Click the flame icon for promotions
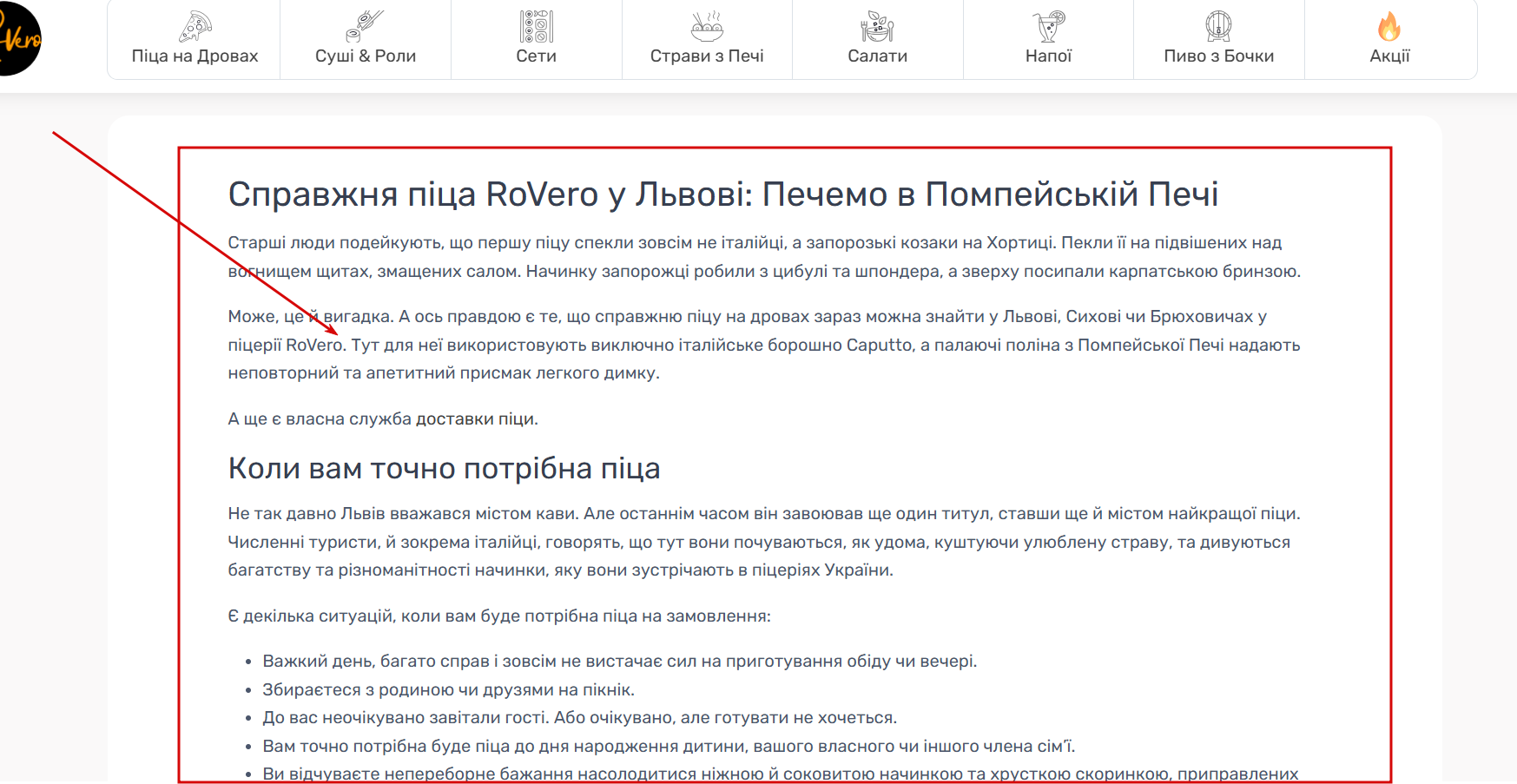The image size is (1517, 784). pos(1389,26)
